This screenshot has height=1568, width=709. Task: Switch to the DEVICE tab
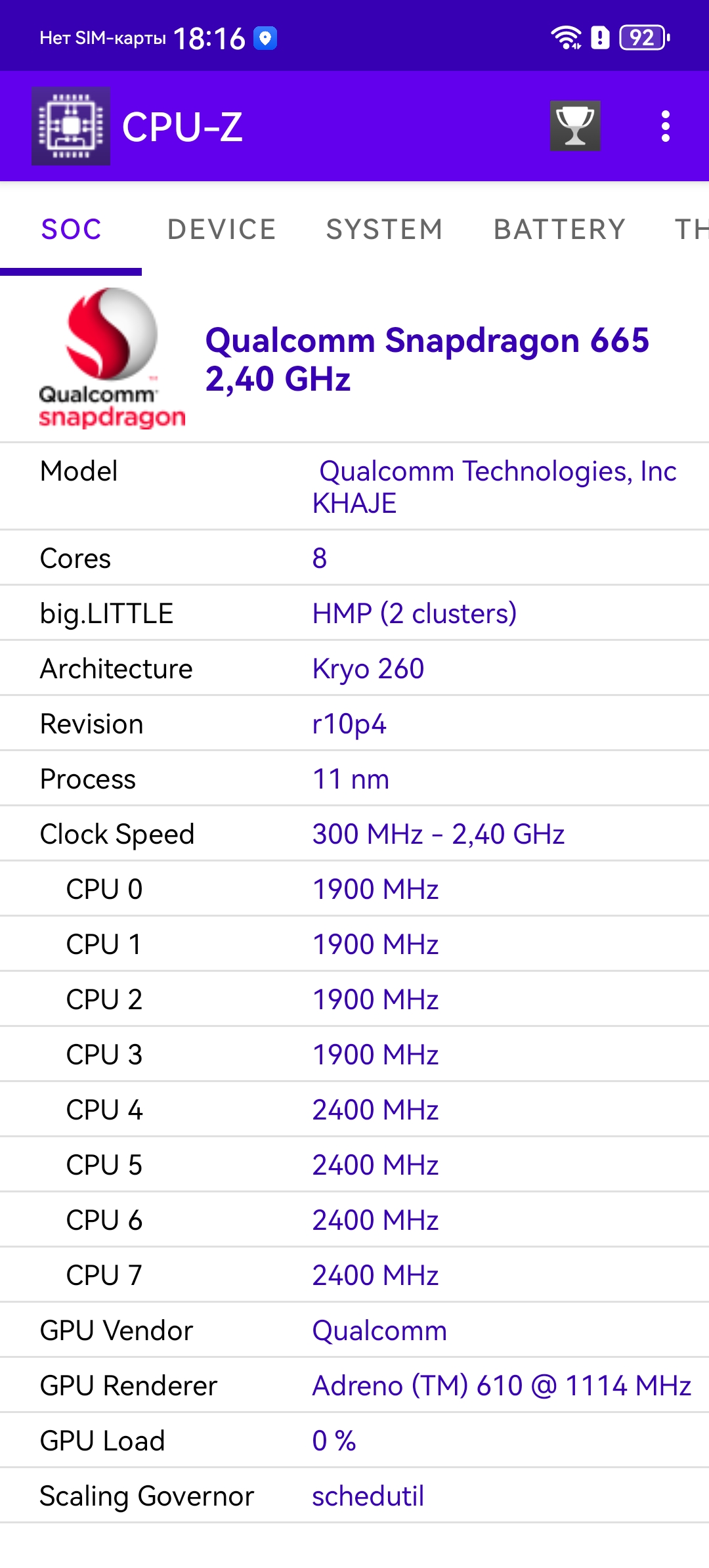coord(222,229)
